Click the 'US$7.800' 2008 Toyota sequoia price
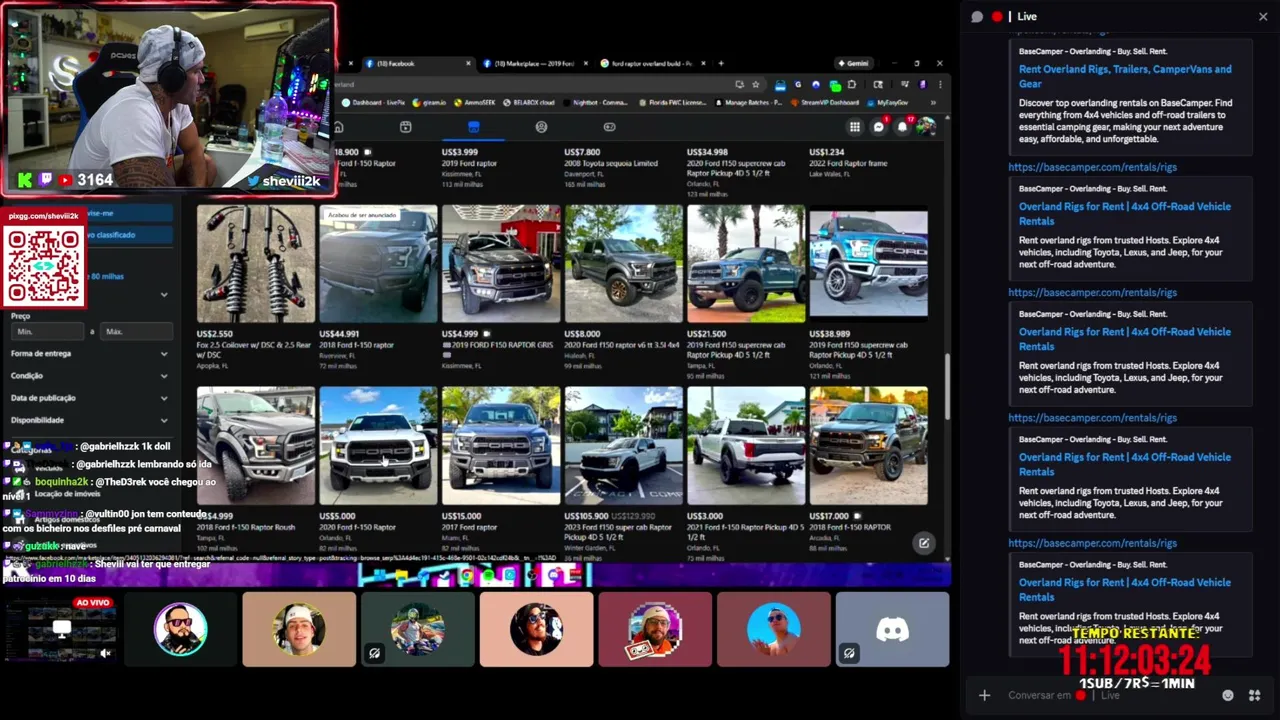 pos(583,152)
